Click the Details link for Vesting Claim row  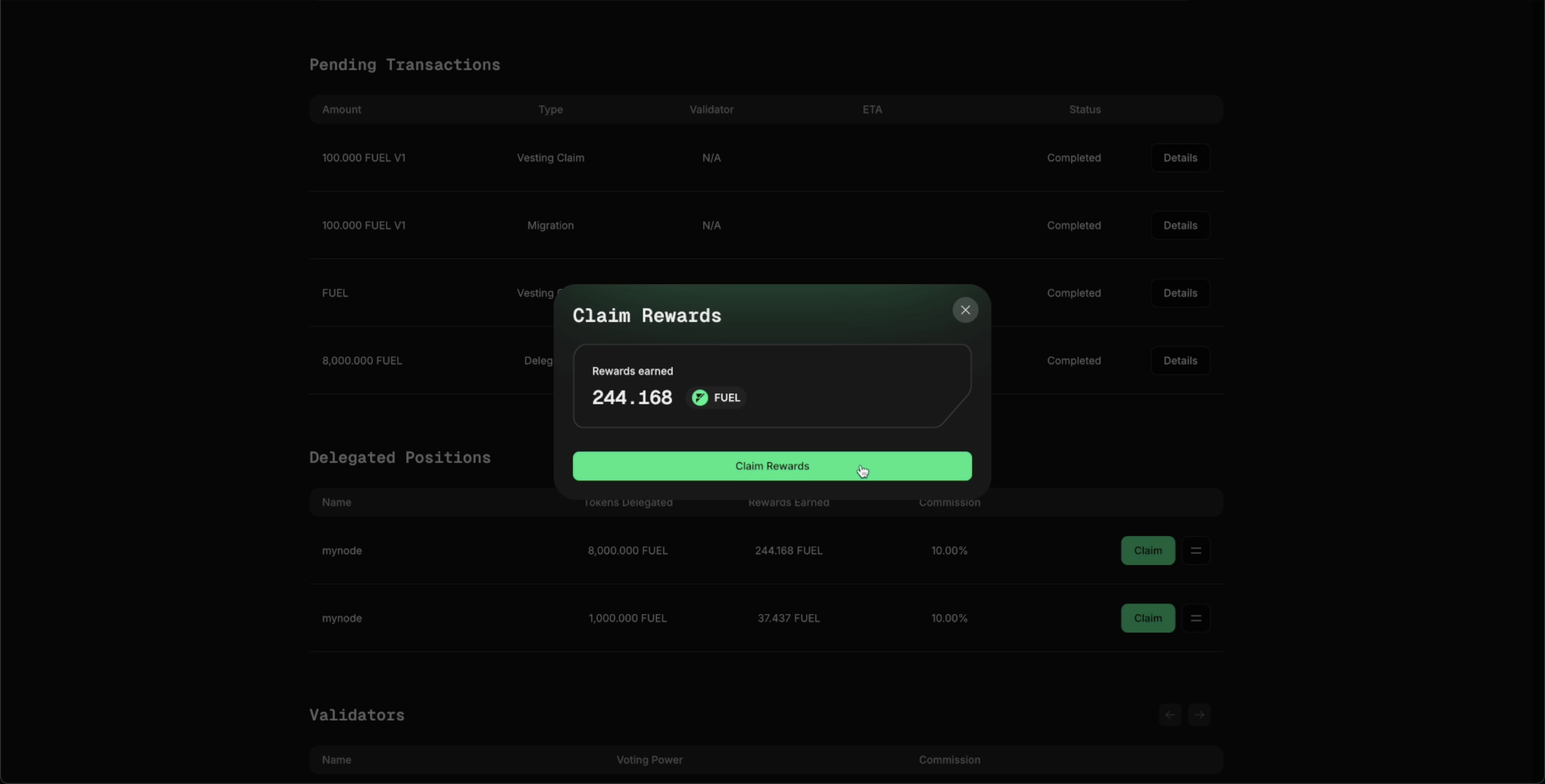pos(1180,158)
